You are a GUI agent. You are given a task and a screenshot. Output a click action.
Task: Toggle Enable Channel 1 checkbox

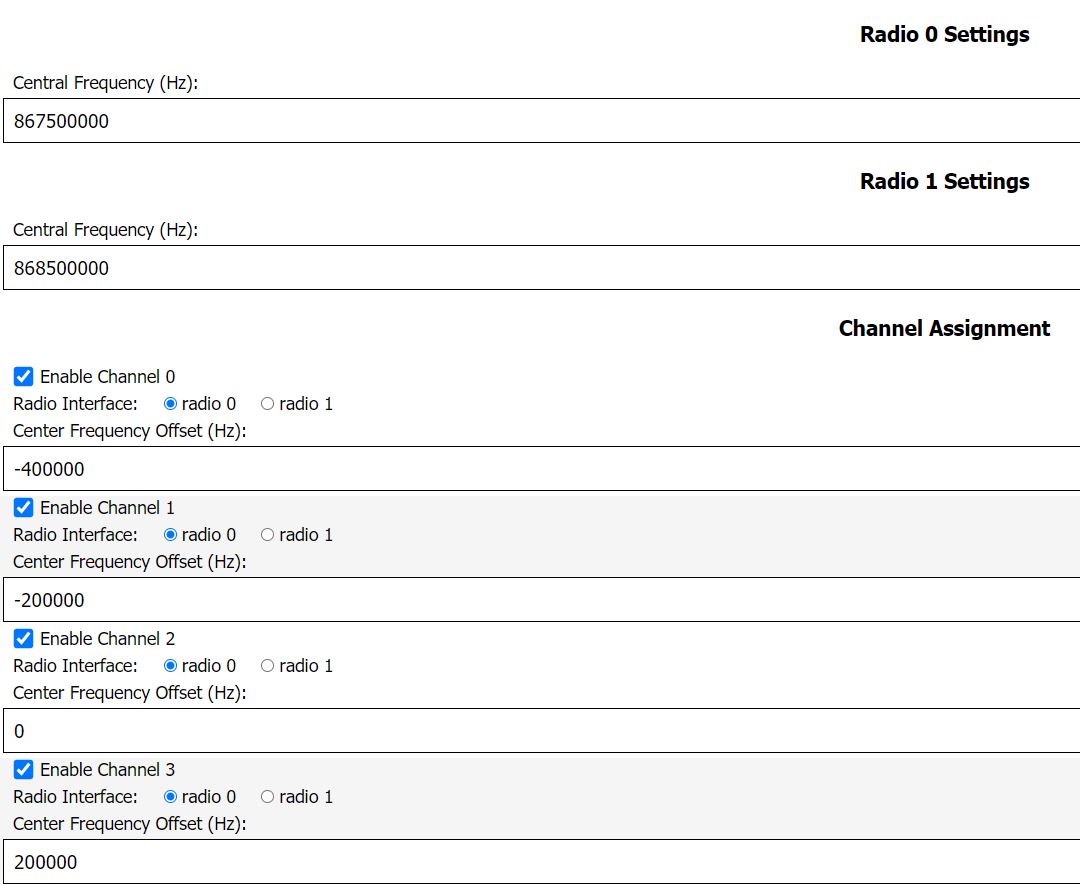point(23,508)
